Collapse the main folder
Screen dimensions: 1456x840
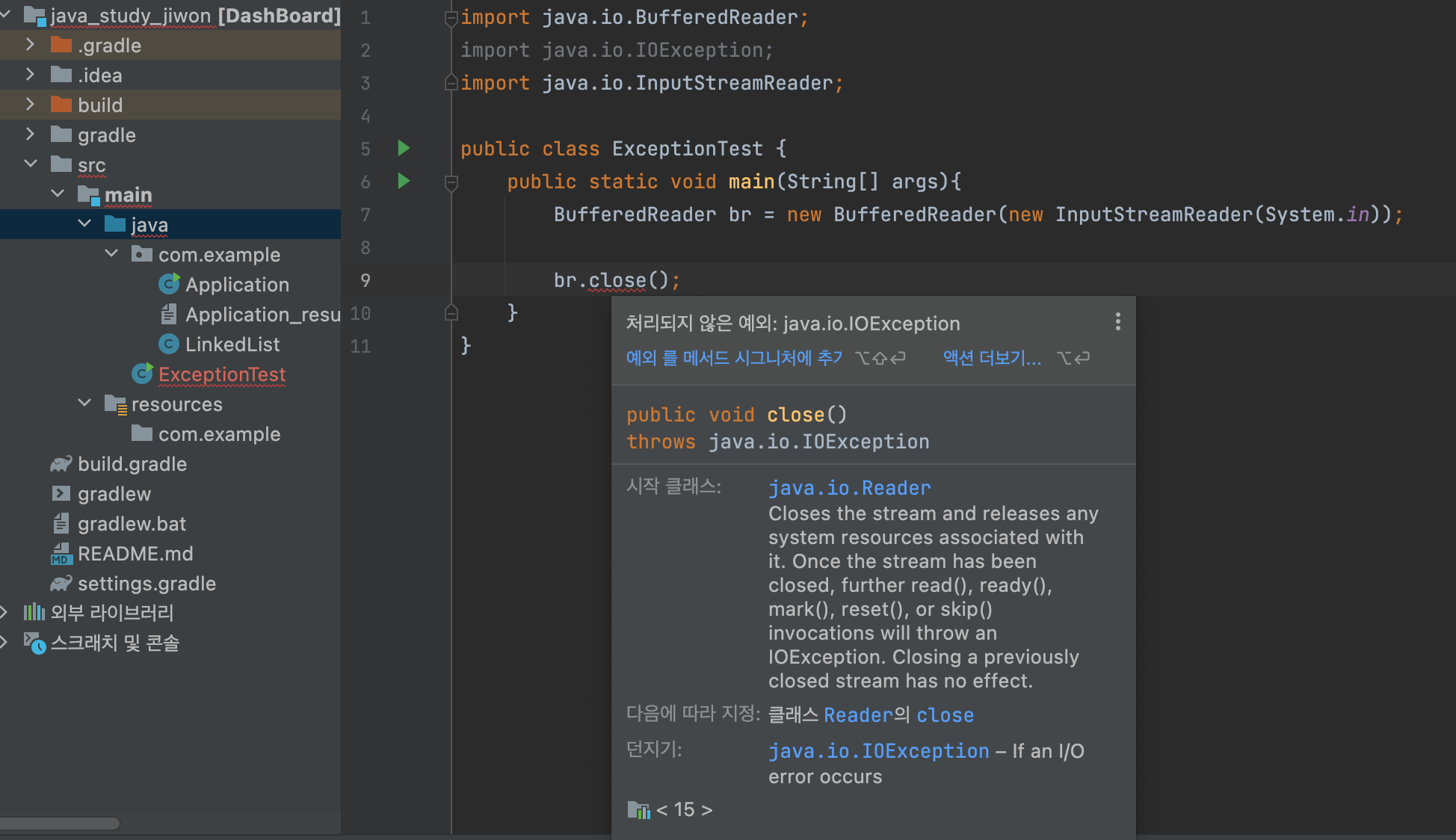click(x=58, y=194)
